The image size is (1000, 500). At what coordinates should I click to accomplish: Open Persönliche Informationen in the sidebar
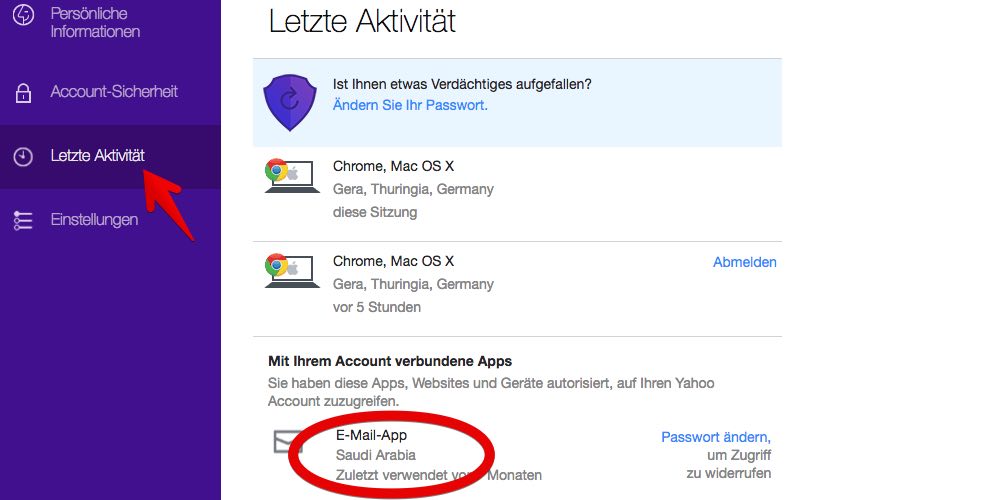pyautogui.click(x=95, y=22)
